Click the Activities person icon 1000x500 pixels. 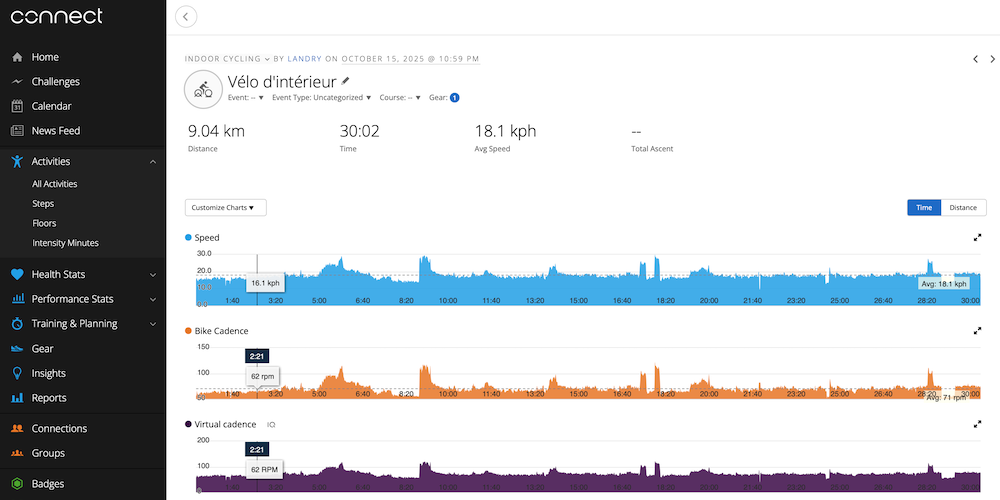(18, 161)
